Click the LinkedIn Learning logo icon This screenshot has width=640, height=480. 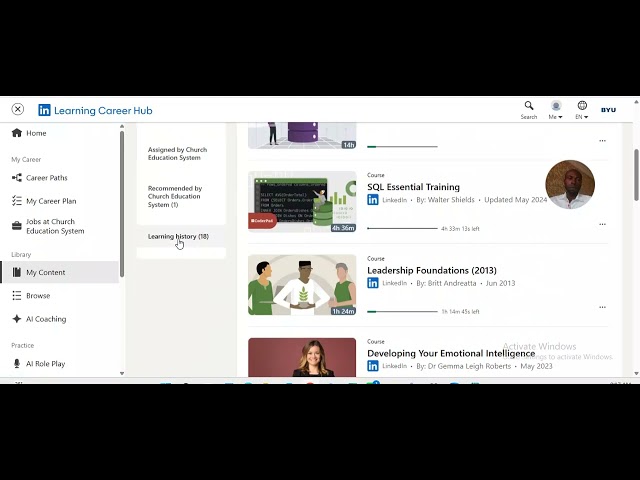[x=44, y=110]
